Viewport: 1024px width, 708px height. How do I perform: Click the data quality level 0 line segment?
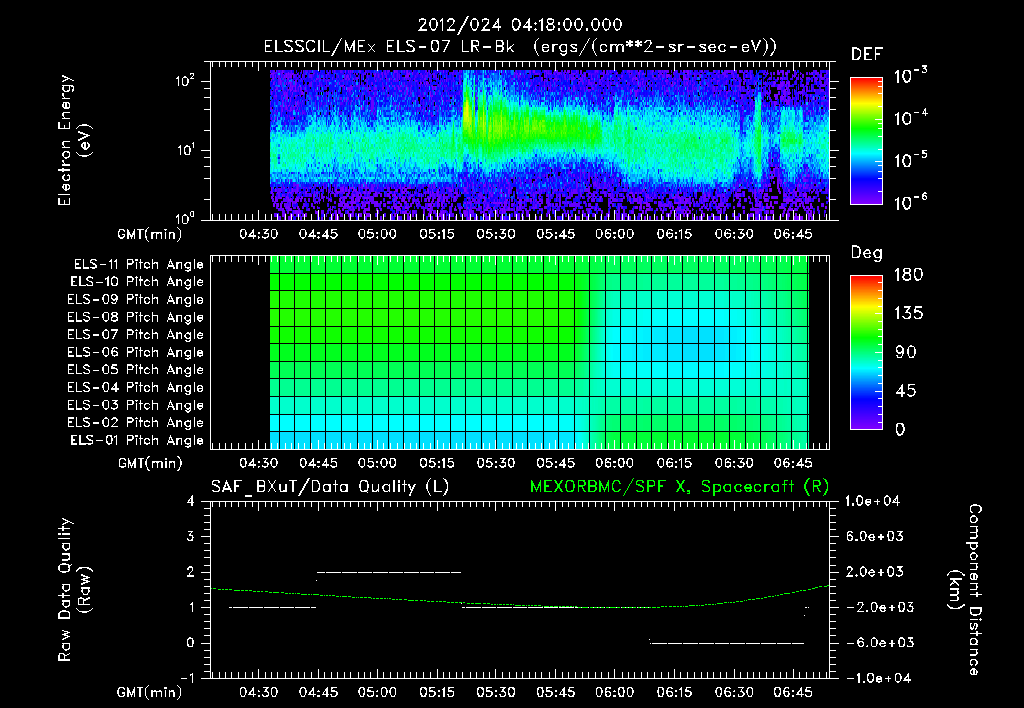[x=727, y=643]
